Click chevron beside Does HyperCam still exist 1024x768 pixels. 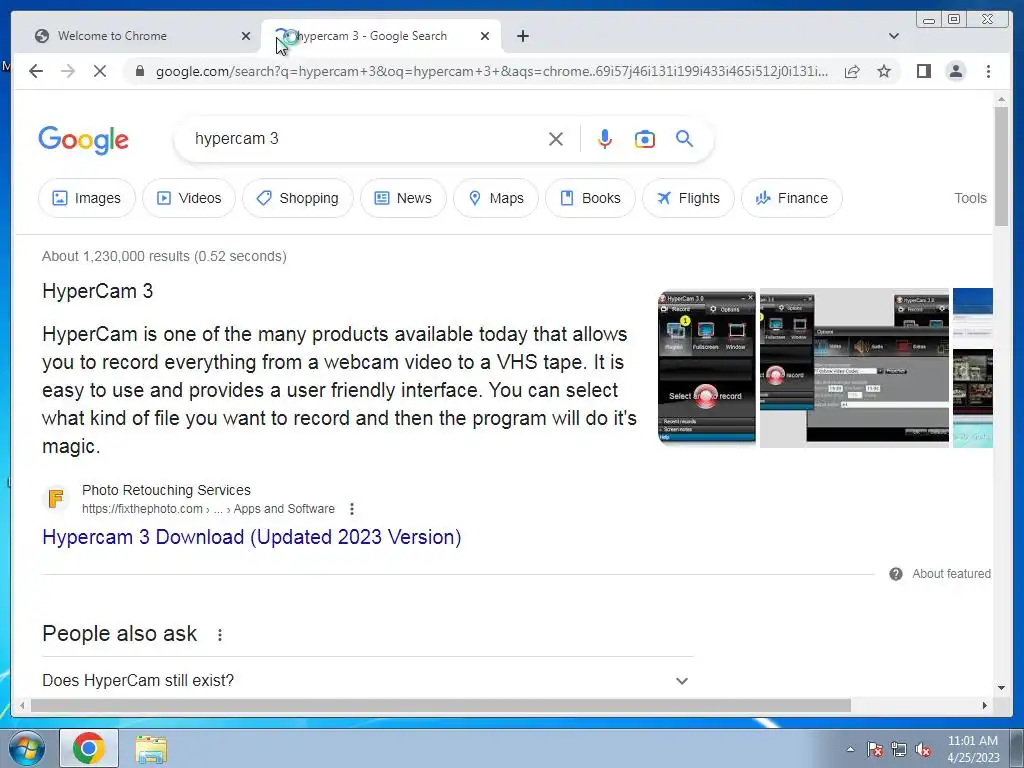click(682, 680)
